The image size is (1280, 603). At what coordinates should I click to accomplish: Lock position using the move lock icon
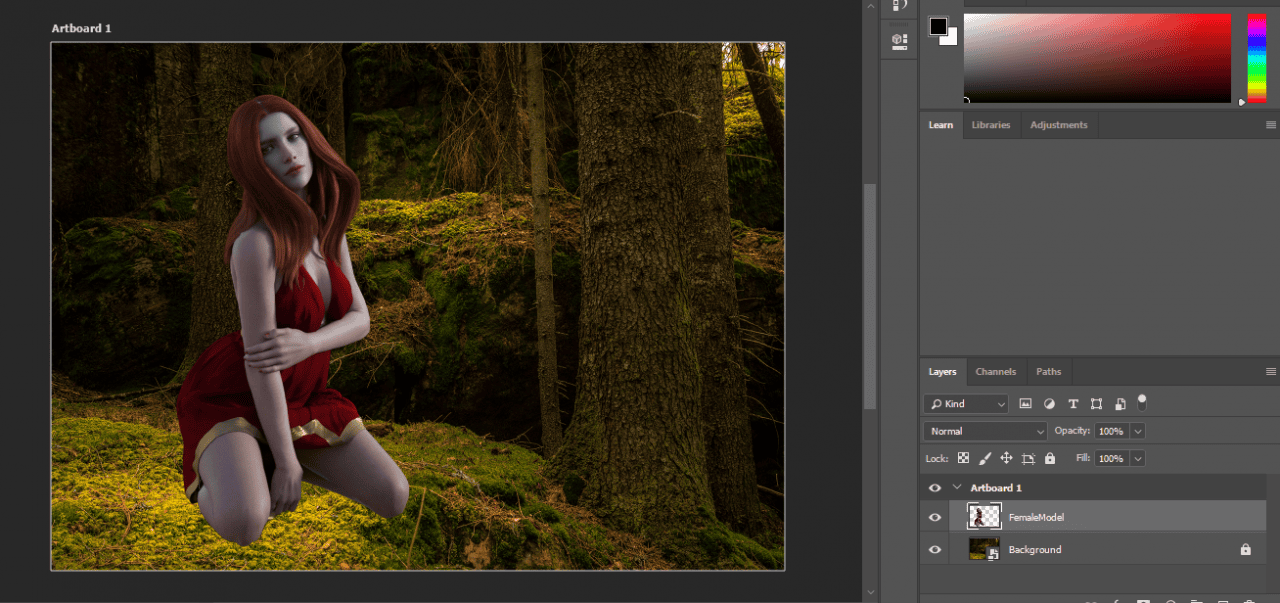[x=1007, y=458]
